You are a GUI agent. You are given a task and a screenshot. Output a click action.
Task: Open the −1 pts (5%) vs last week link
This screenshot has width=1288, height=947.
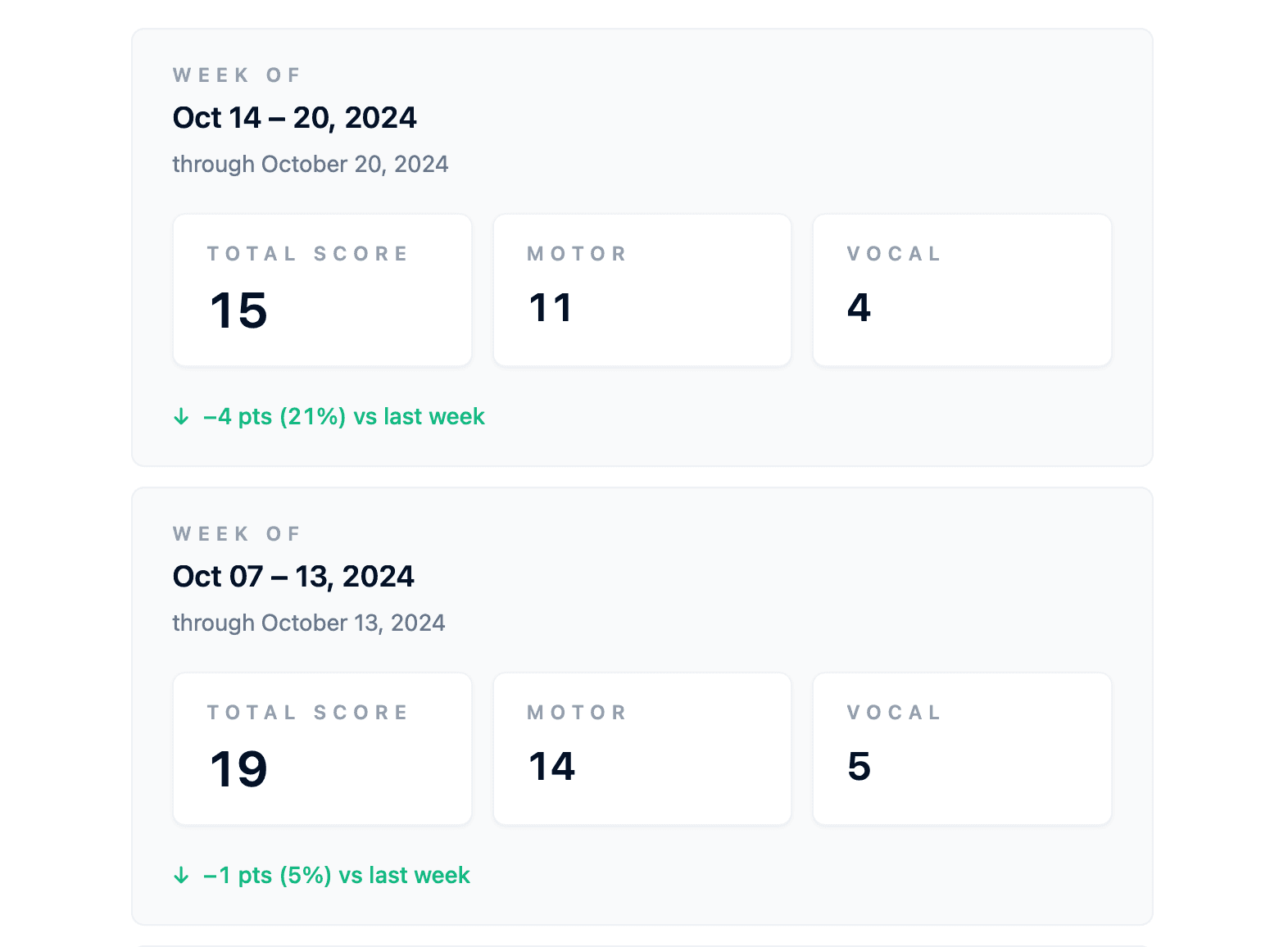click(x=336, y=875)
